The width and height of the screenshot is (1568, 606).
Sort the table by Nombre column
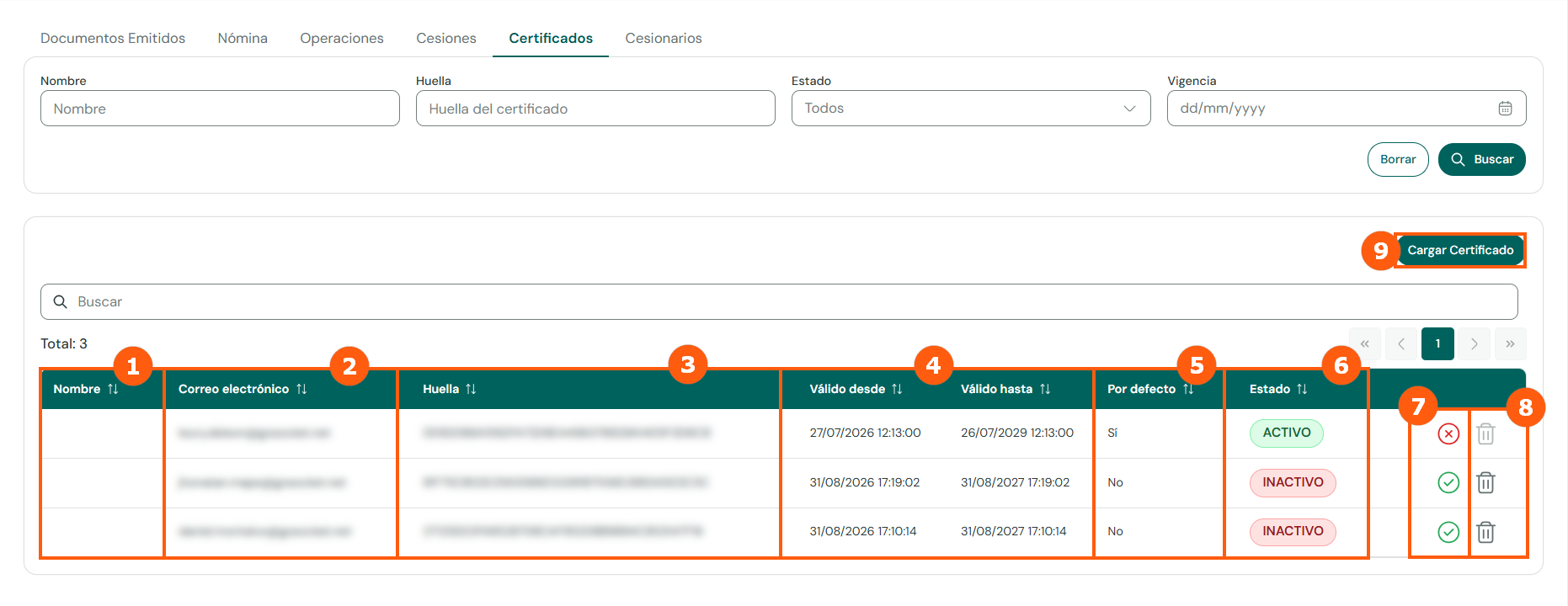113,389
